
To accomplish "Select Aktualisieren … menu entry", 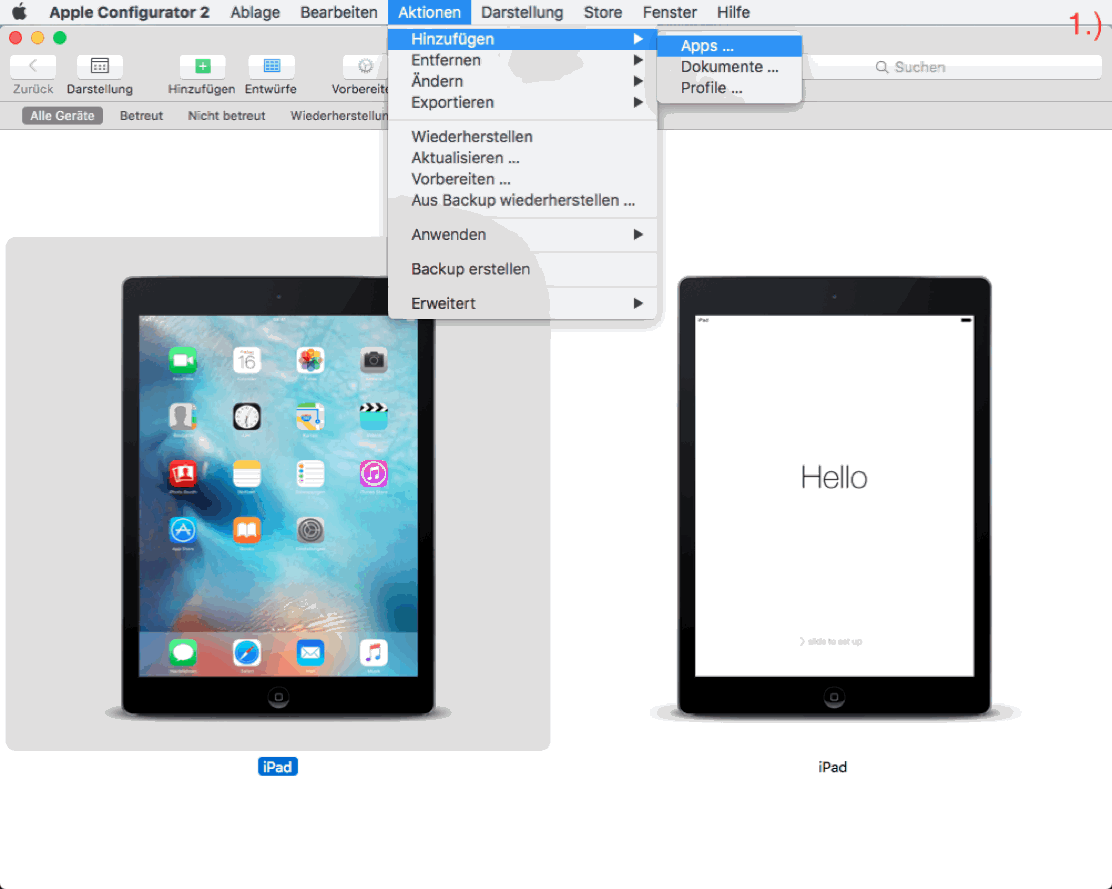I will coord(522,158).
